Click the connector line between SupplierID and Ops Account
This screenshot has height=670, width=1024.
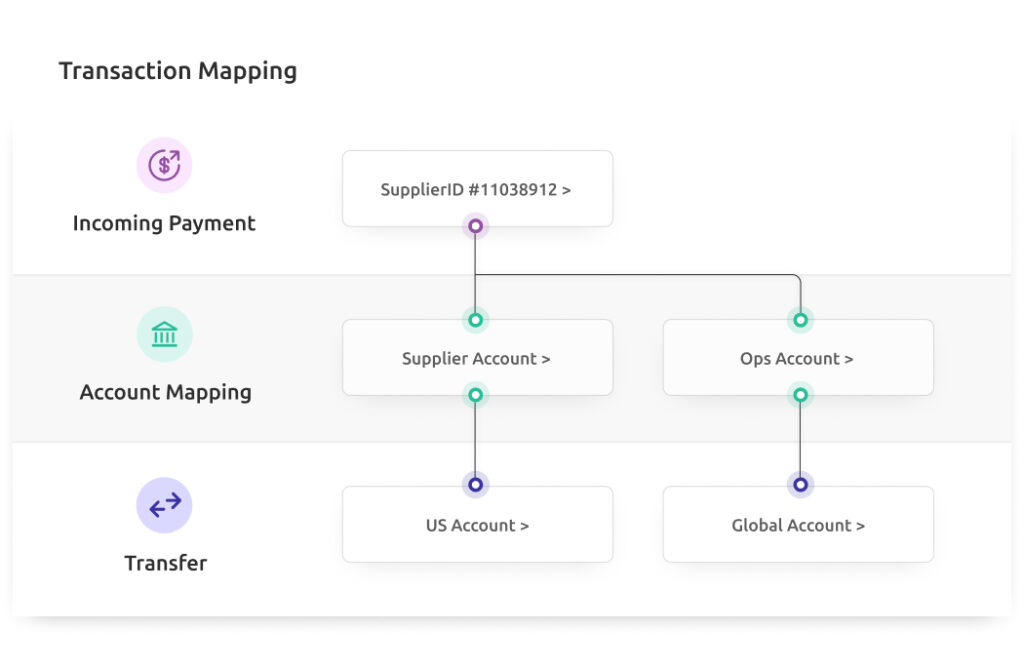[640, 272]
